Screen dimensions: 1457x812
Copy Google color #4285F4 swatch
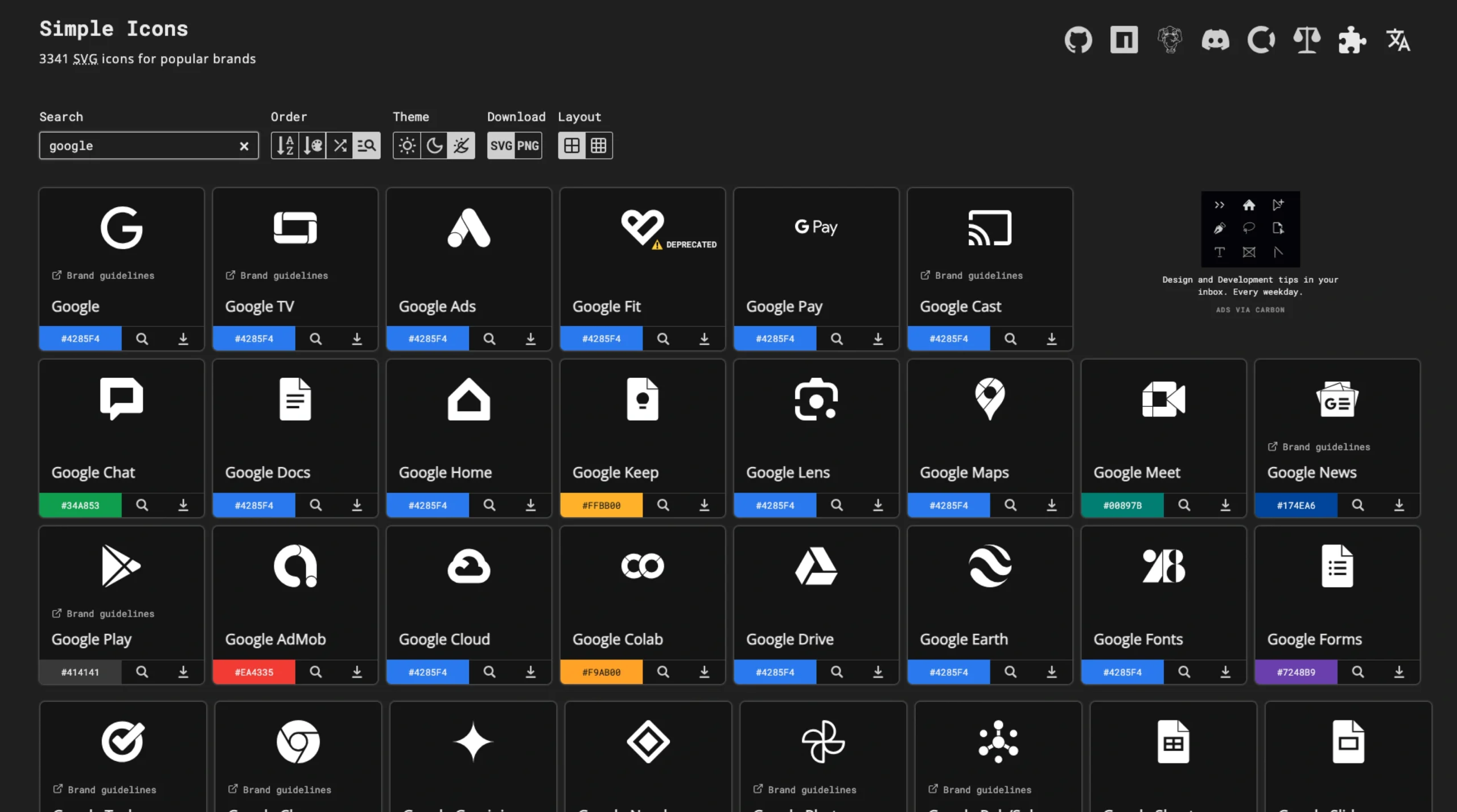(80, 339)
